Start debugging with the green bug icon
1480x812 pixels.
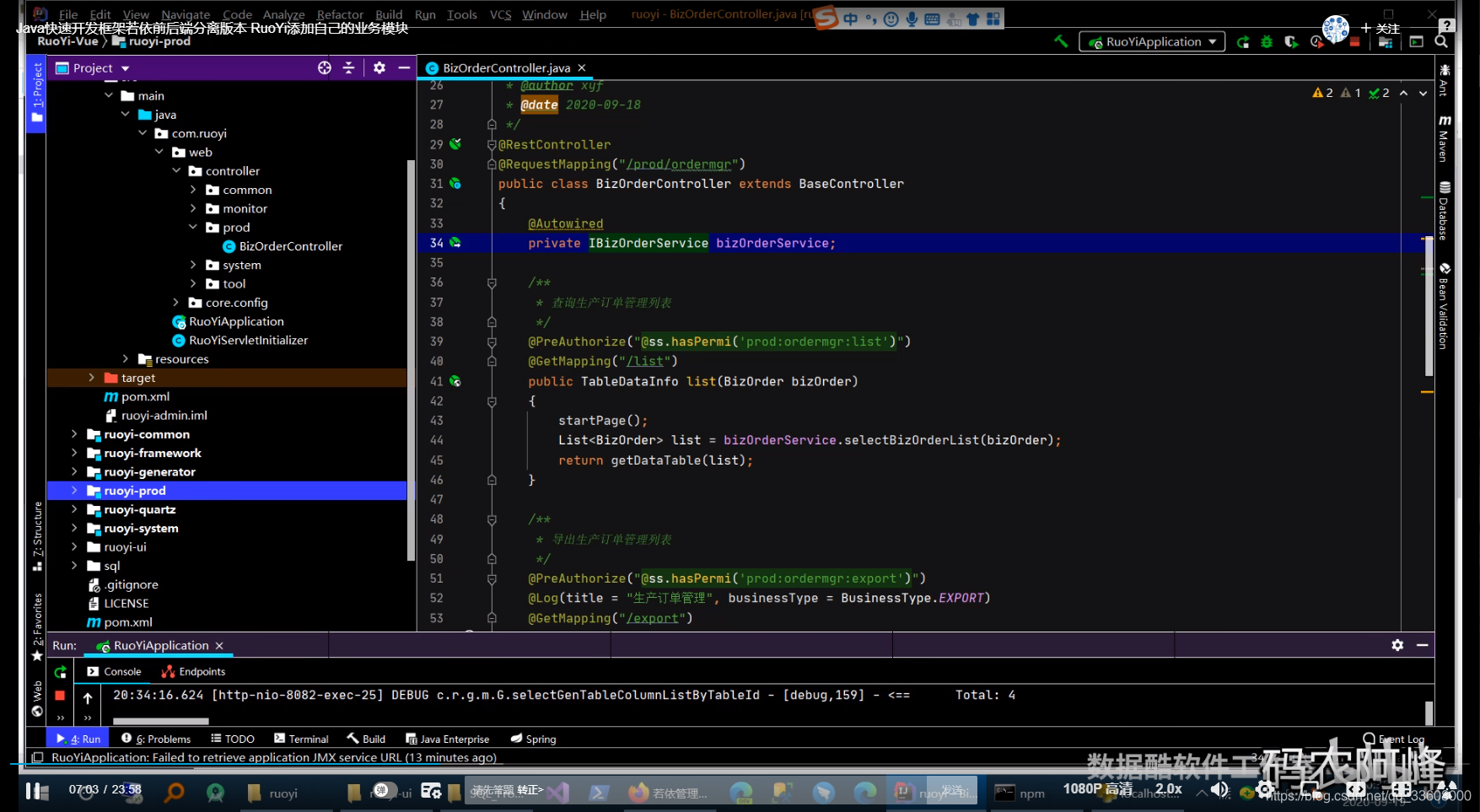point(1267,41)
